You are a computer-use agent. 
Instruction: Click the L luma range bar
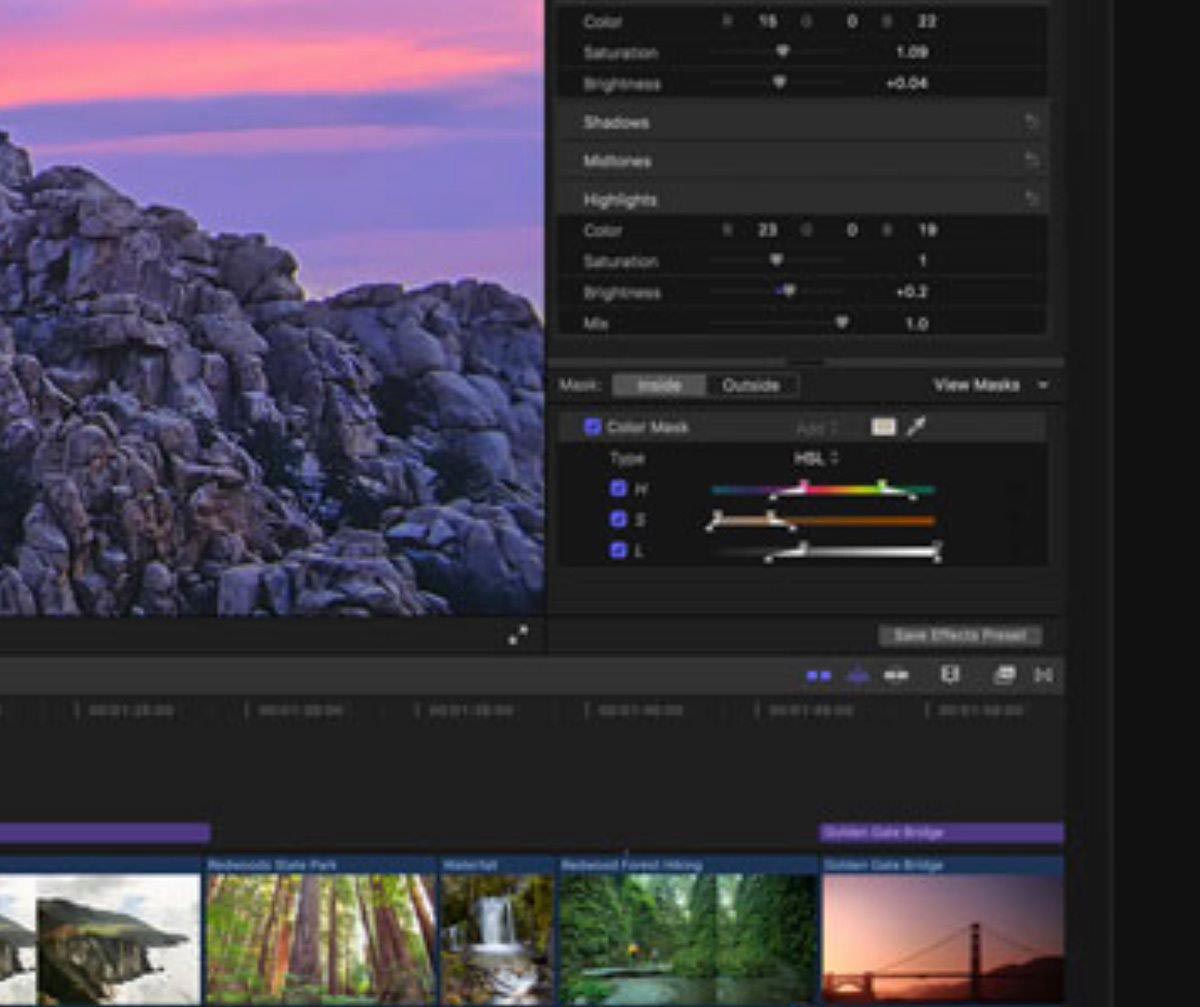823,551
